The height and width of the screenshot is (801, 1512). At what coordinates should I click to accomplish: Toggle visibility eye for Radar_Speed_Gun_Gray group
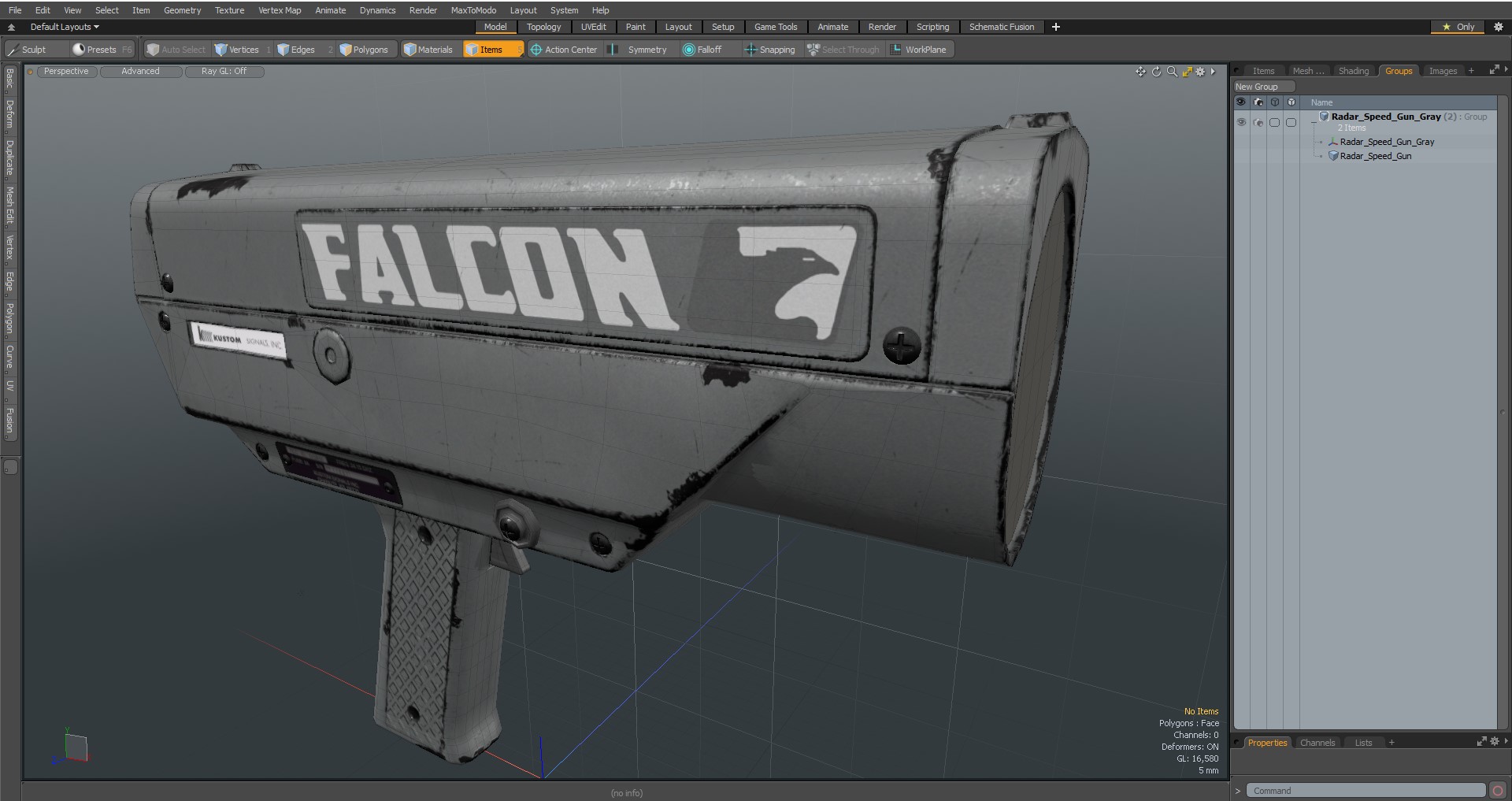point(1241,123)
